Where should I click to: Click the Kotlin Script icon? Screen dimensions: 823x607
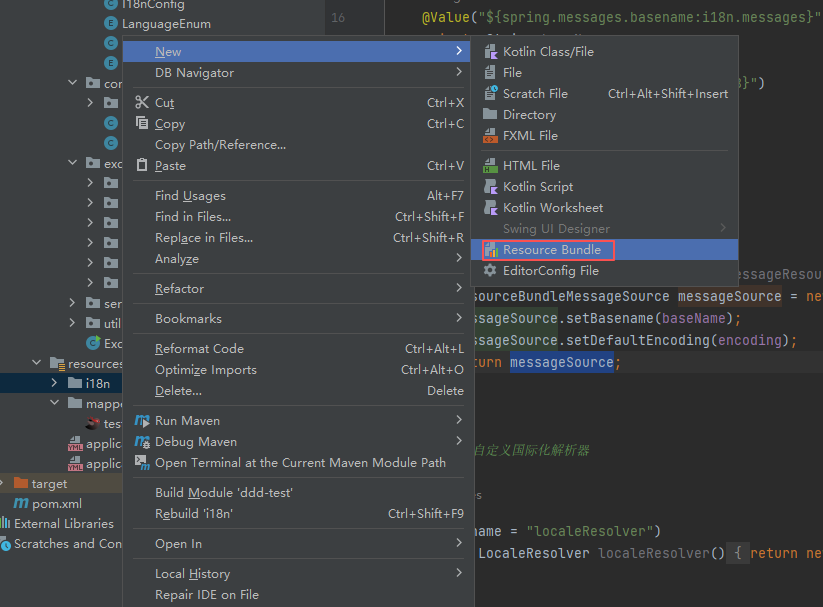490,186
